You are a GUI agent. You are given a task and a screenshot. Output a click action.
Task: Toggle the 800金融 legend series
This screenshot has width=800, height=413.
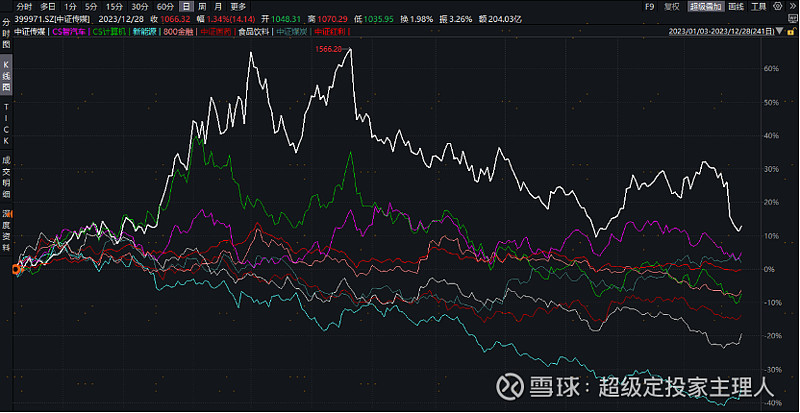[178, 31]
